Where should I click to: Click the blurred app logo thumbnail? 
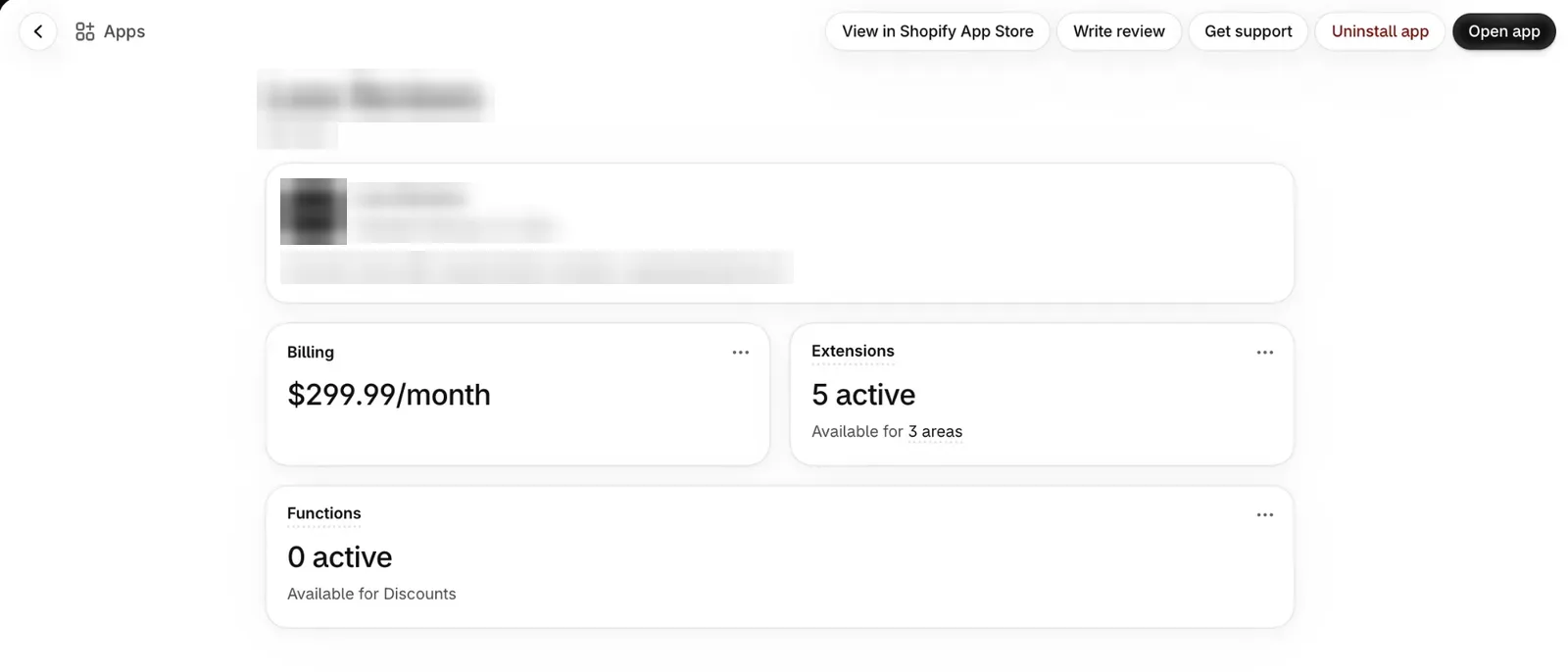(314, 212)
